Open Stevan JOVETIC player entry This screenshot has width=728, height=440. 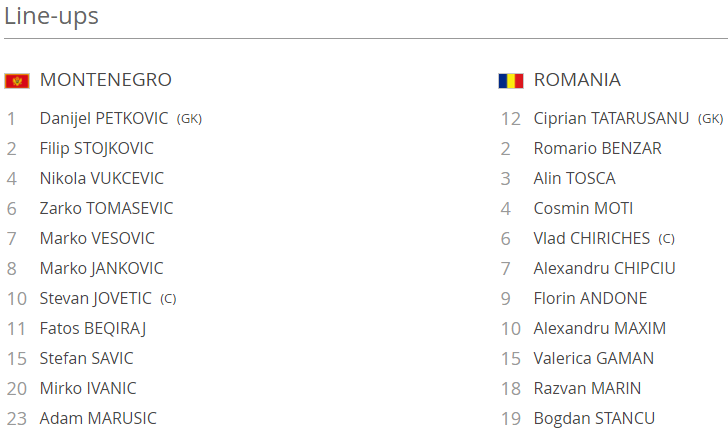pos(96,298)
